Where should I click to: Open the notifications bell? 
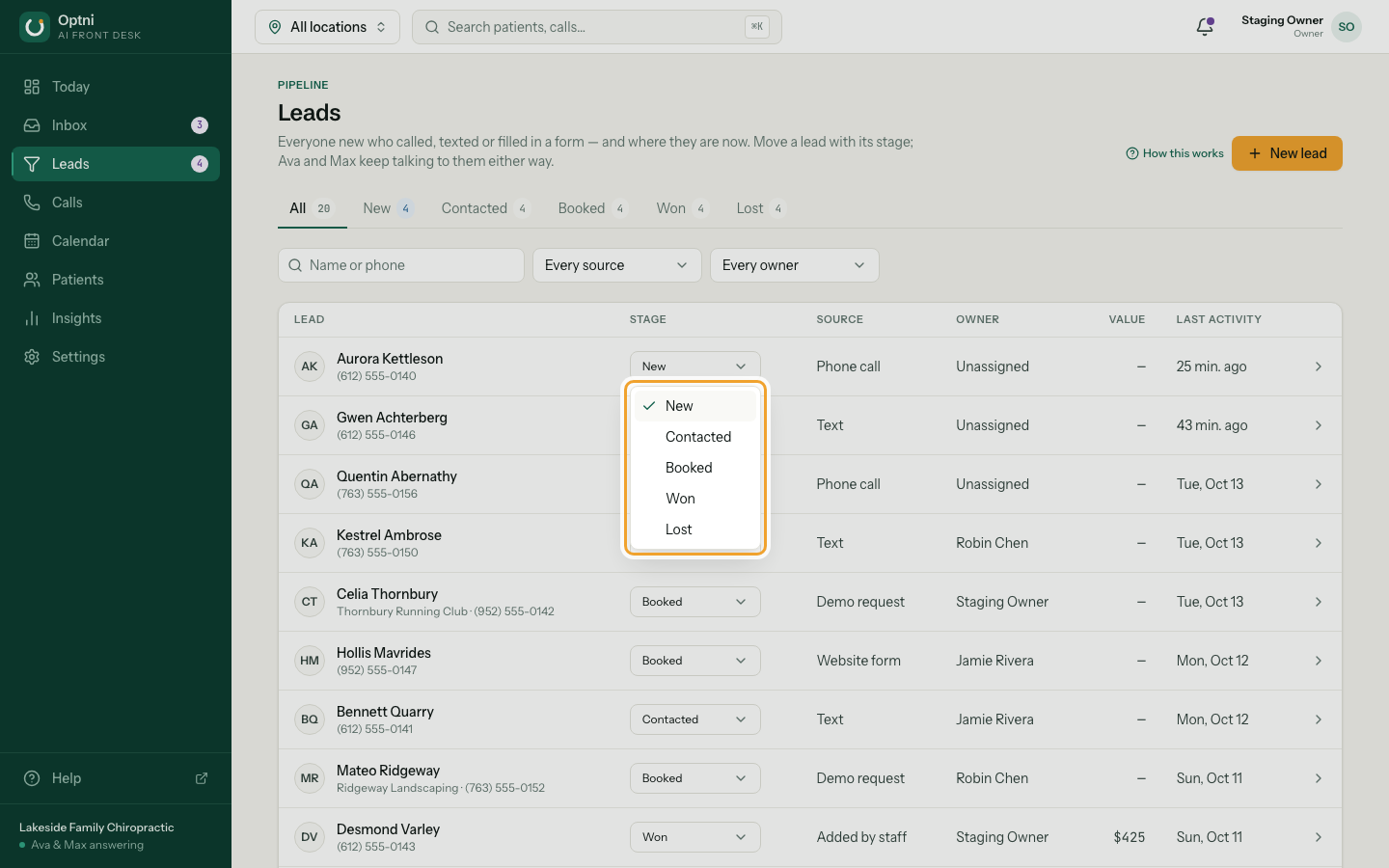[1205, 27]
